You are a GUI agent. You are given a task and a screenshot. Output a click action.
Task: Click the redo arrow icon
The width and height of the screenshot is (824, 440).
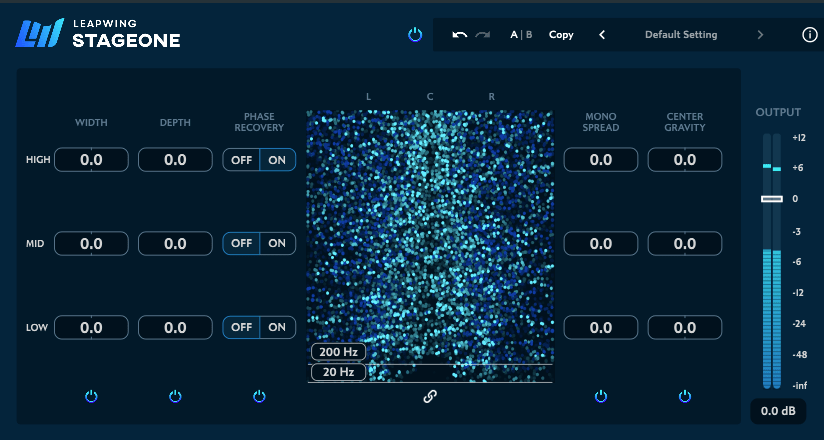pyautogui.click(x=483, y=35)
